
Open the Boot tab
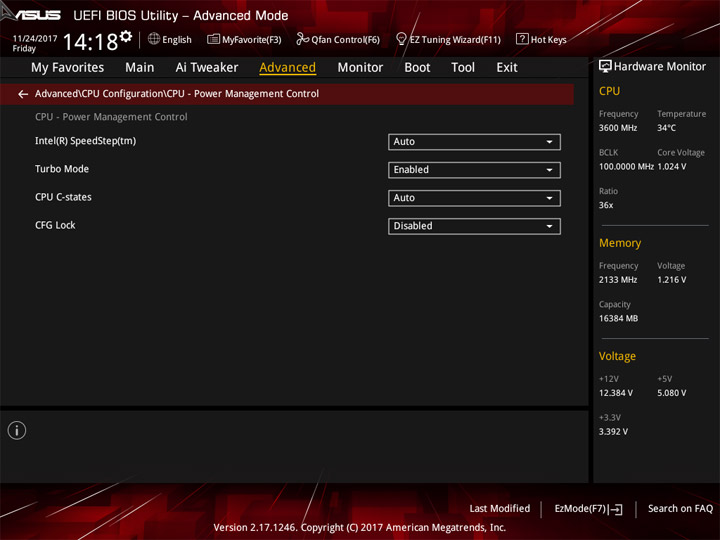[417, 68]
